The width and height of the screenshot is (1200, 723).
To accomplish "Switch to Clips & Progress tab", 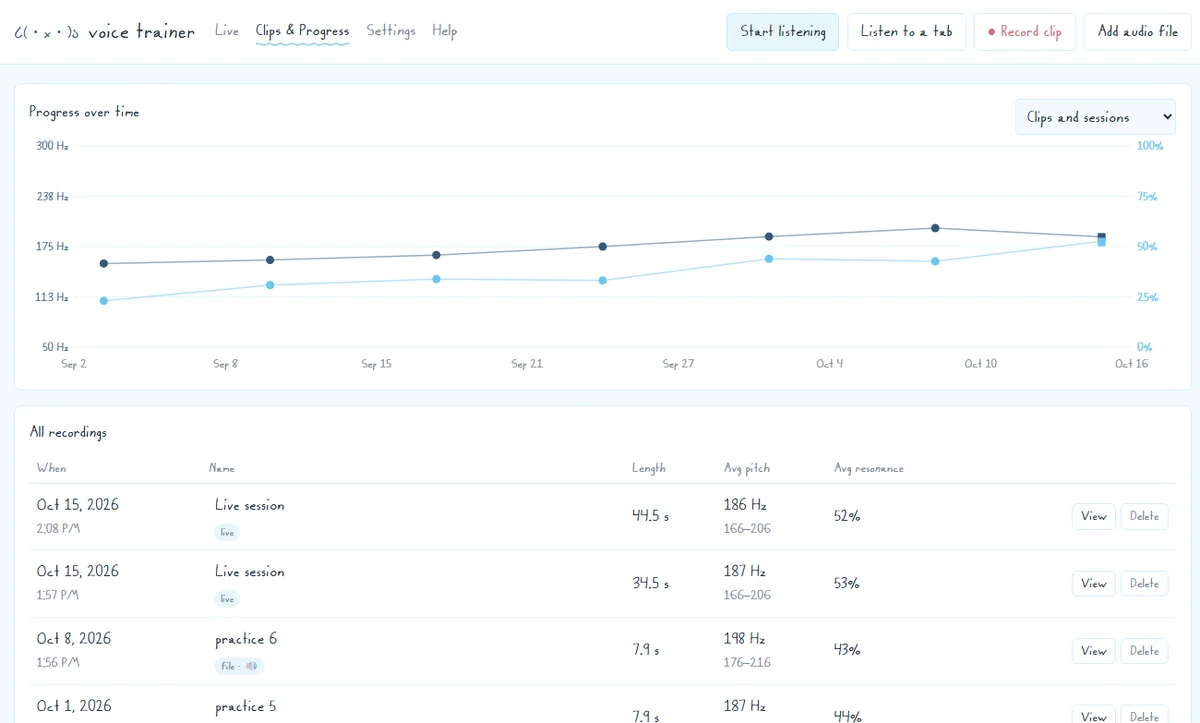I will (x=302, y=31).
